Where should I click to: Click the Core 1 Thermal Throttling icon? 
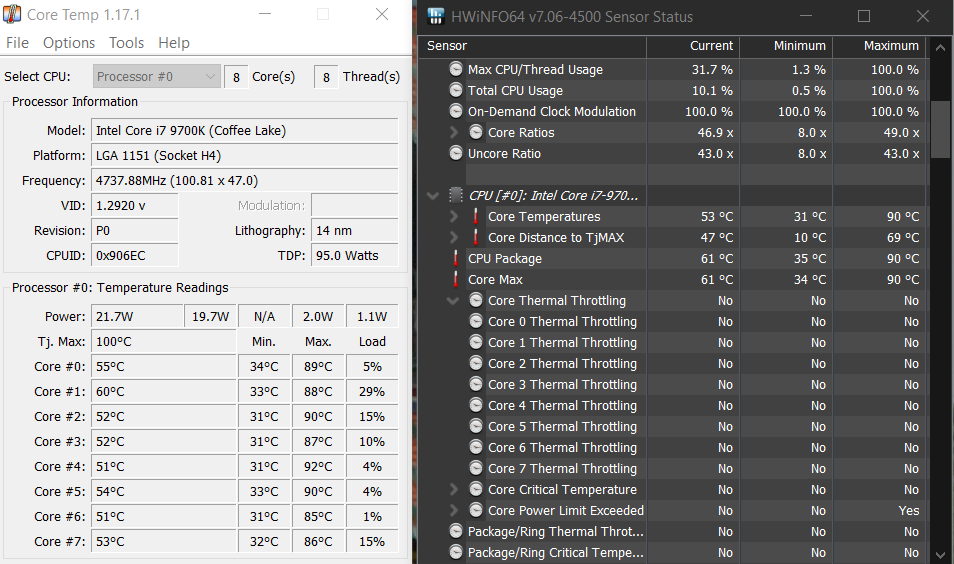point(476,343)
